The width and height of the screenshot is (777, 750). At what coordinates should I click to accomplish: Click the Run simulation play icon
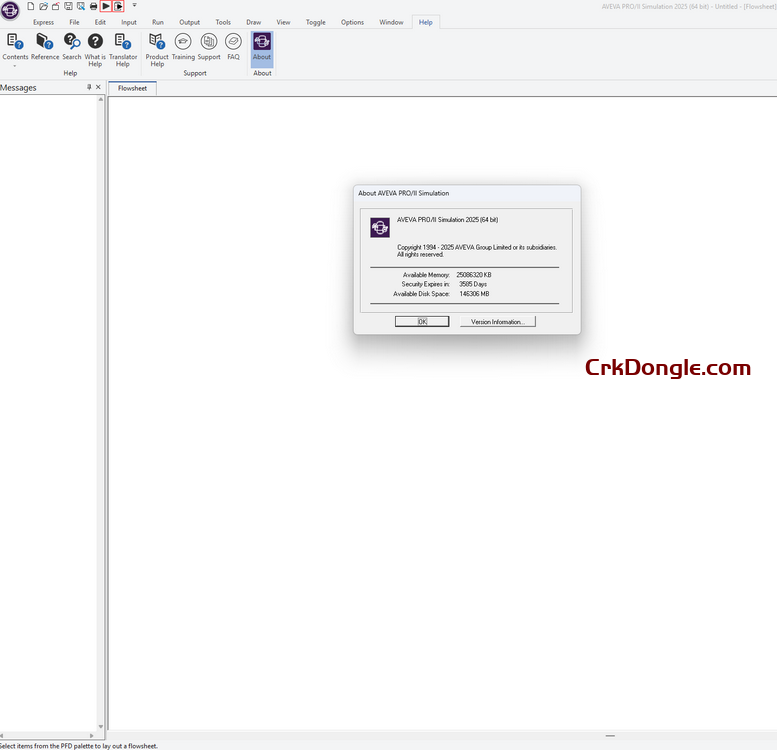106,6
